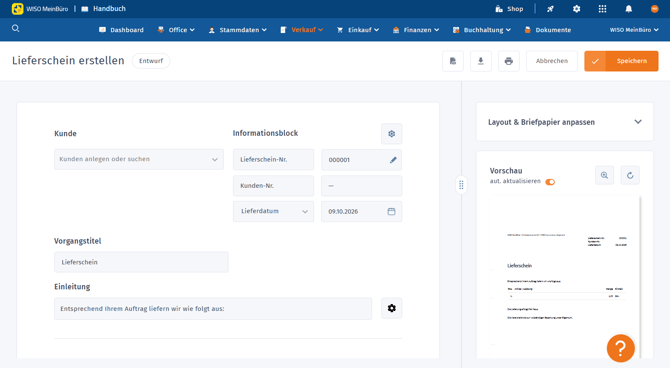The image size is (670, 368).
Task: Open settings gear in top bar
Action: tap(576, 9)
